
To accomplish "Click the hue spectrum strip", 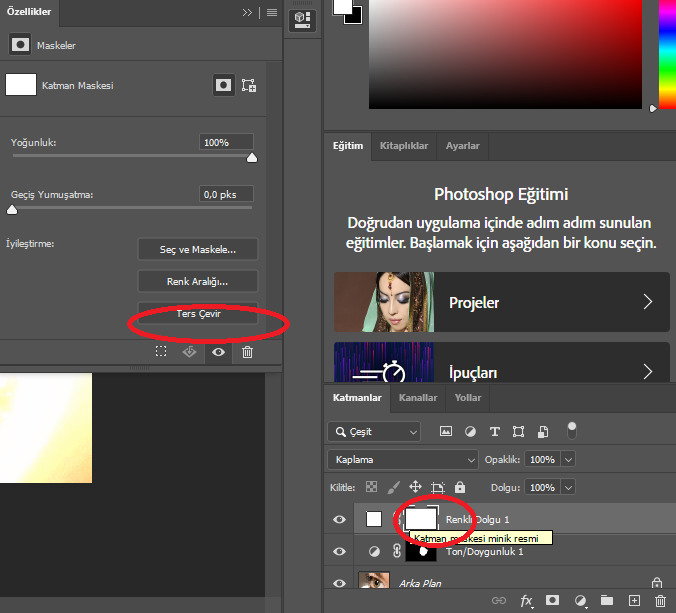I will [x=667, y=54].
